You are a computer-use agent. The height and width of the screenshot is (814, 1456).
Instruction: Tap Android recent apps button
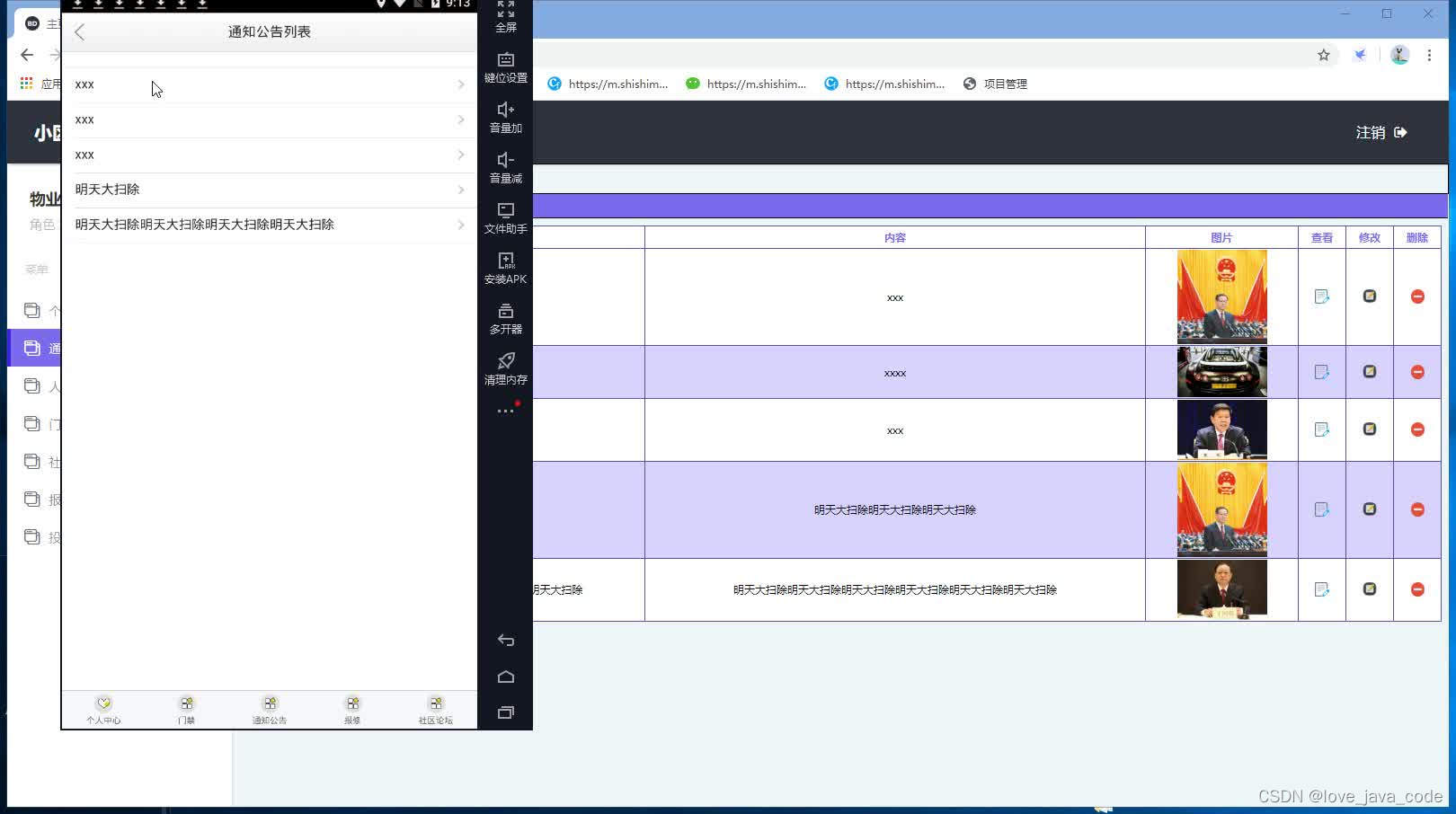(x=506, y=712)
